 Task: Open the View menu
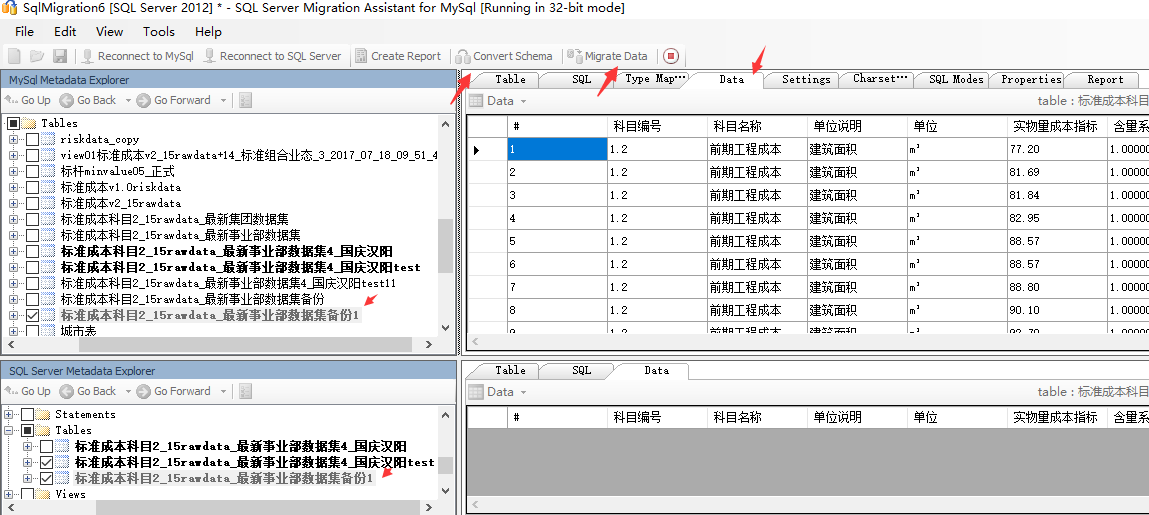tap(109, 32)
